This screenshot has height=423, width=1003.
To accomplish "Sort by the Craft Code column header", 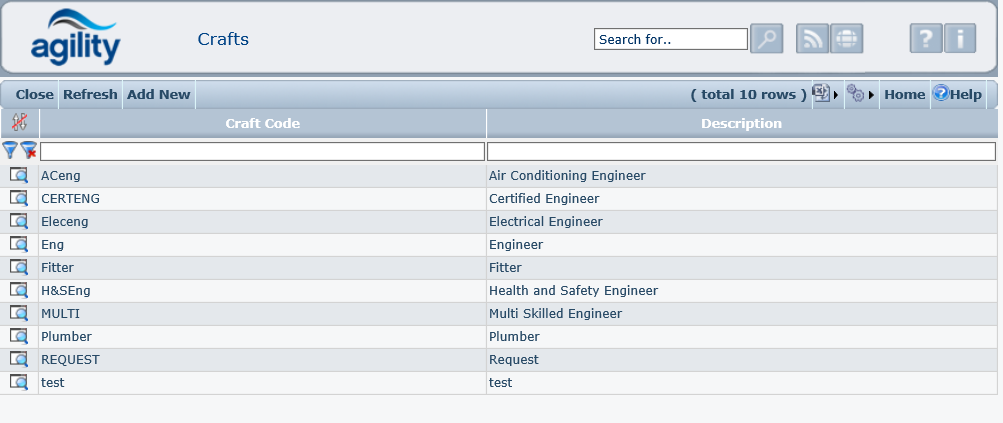I will tap(262, 123).
